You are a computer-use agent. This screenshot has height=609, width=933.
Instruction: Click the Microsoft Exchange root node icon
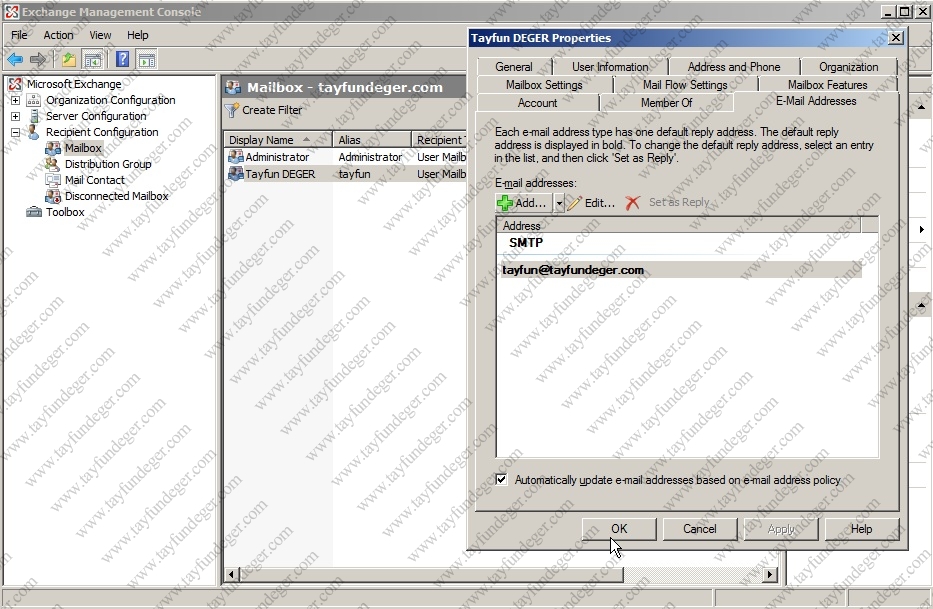tap(15, 84)
